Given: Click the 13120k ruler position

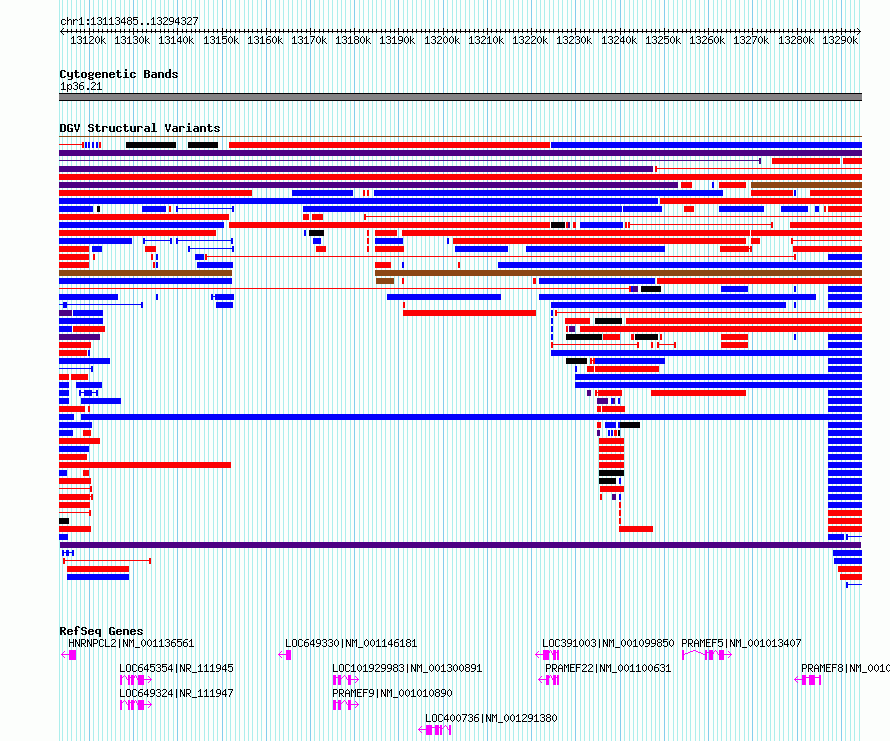Looking at the screenshot, I should tap(88, 40).
